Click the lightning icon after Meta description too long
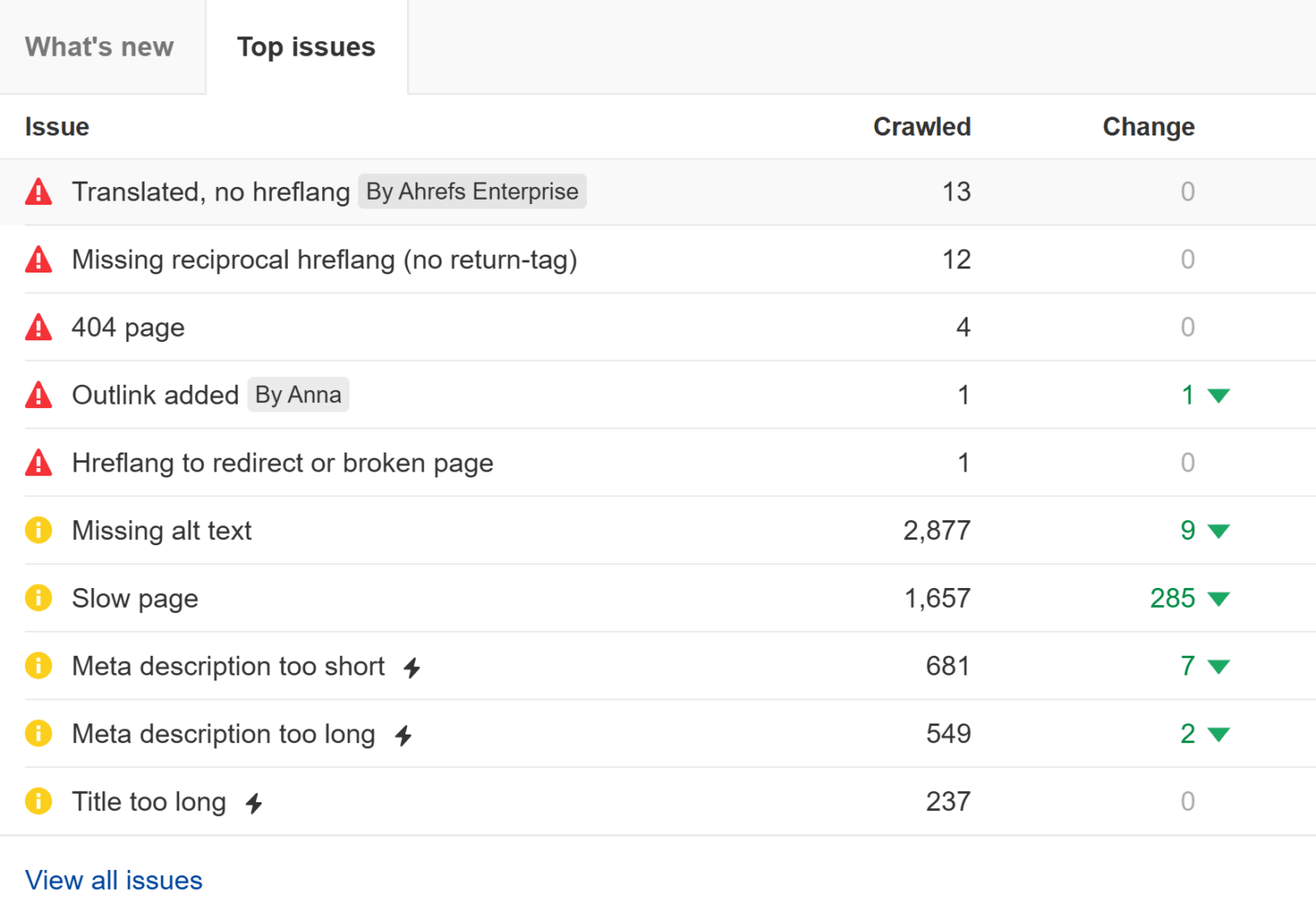The height and width of the screenshot is (912, 1316). tap(404, 735)
